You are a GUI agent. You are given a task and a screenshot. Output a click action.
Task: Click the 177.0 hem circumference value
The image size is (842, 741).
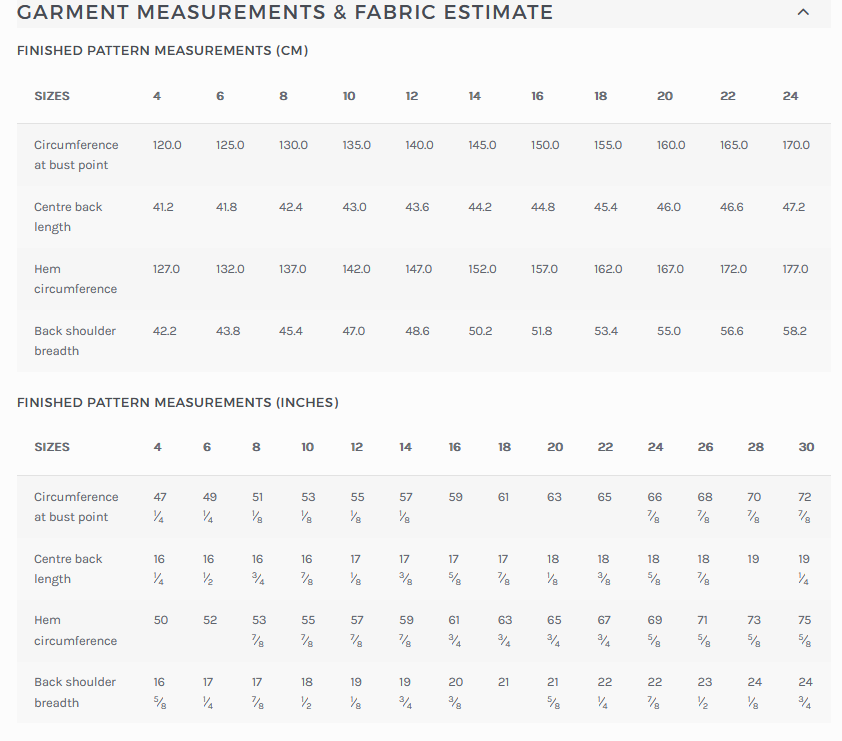pyautogui.click(x=796, y=269)
